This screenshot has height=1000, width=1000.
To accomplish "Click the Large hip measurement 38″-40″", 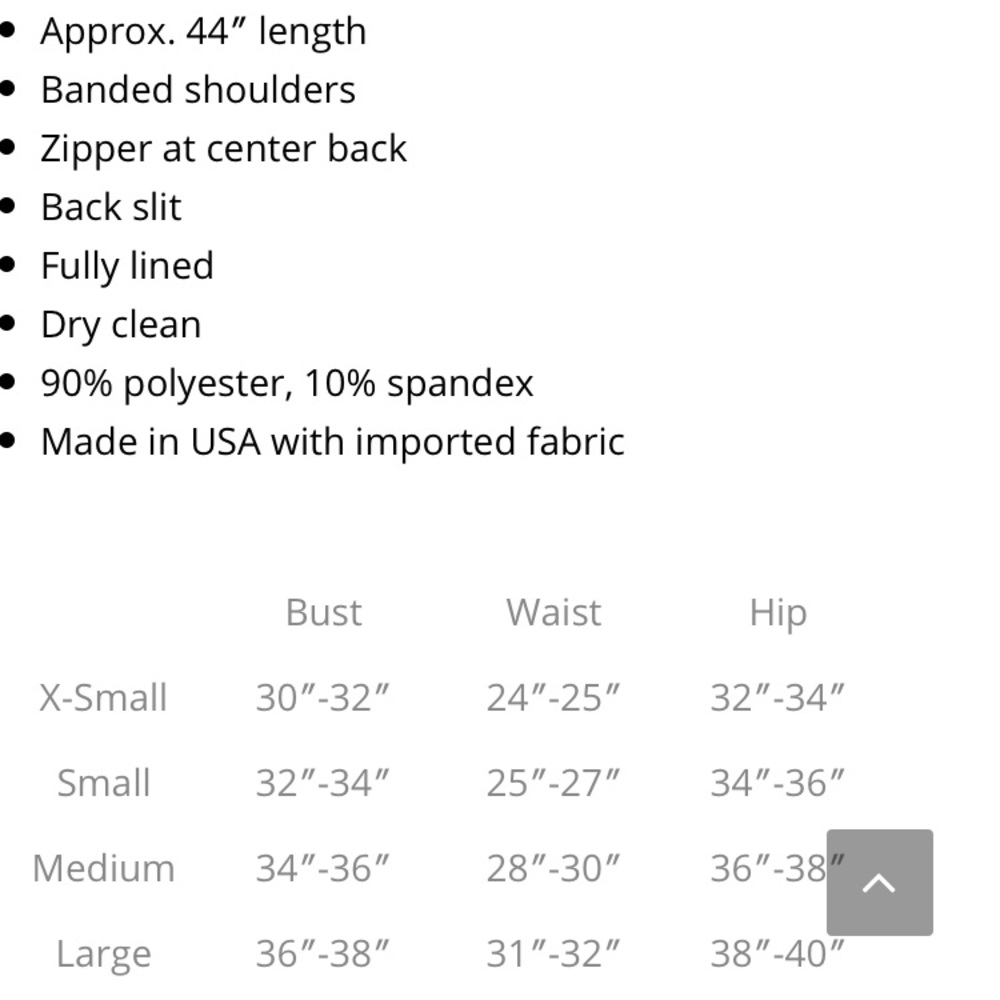I will tap(777, 953).
